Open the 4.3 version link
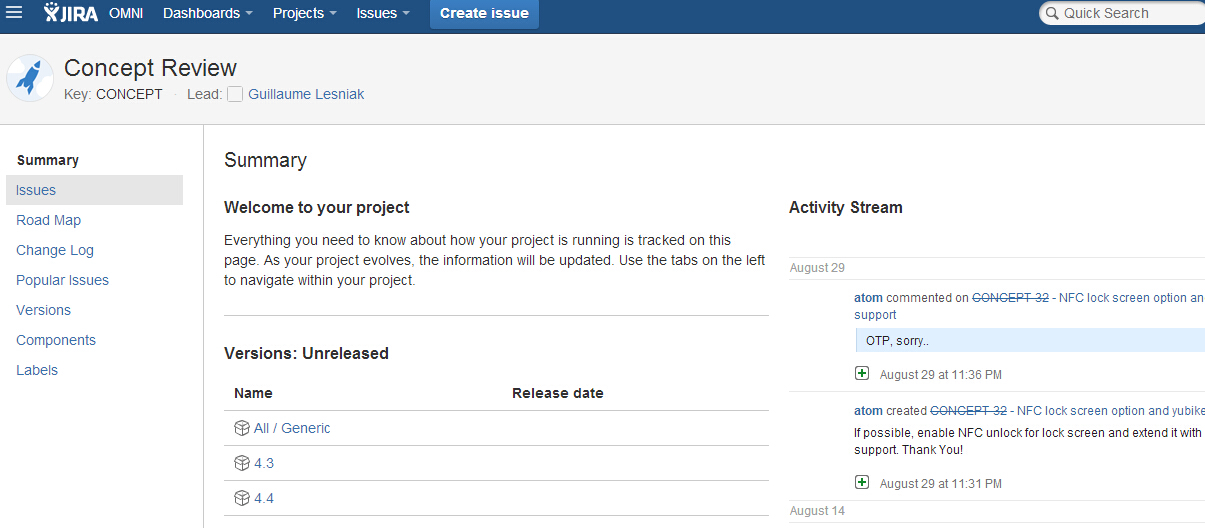This screenshot has height=528, width=1205. [x=264, y=463]
